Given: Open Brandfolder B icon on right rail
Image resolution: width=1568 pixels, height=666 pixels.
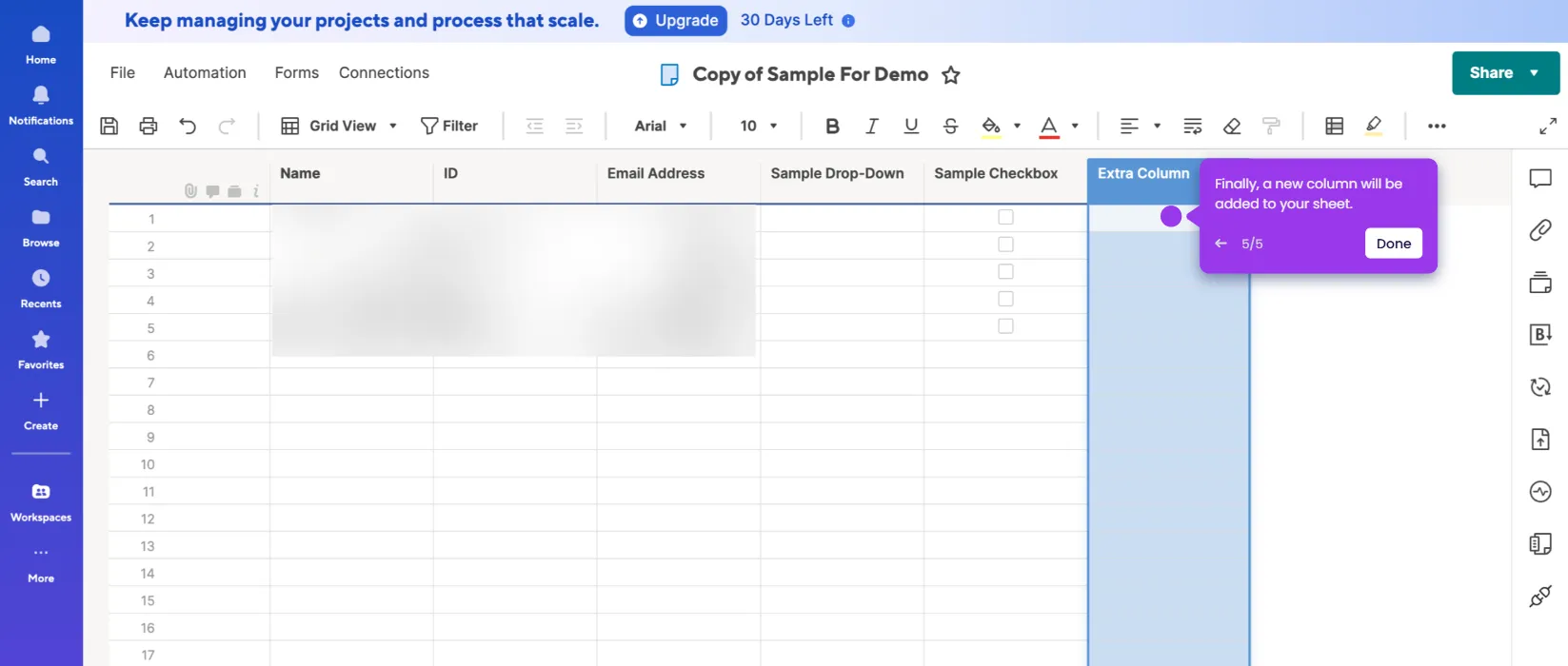Looking at the screenshot, I should coord(1540,334).
